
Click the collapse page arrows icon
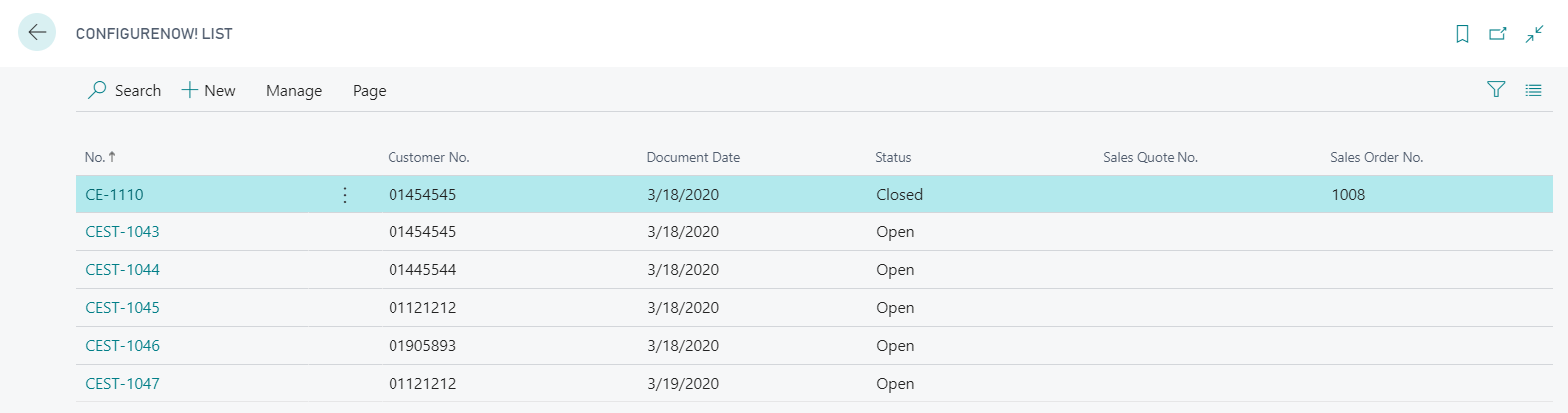tap(1534, 34)
